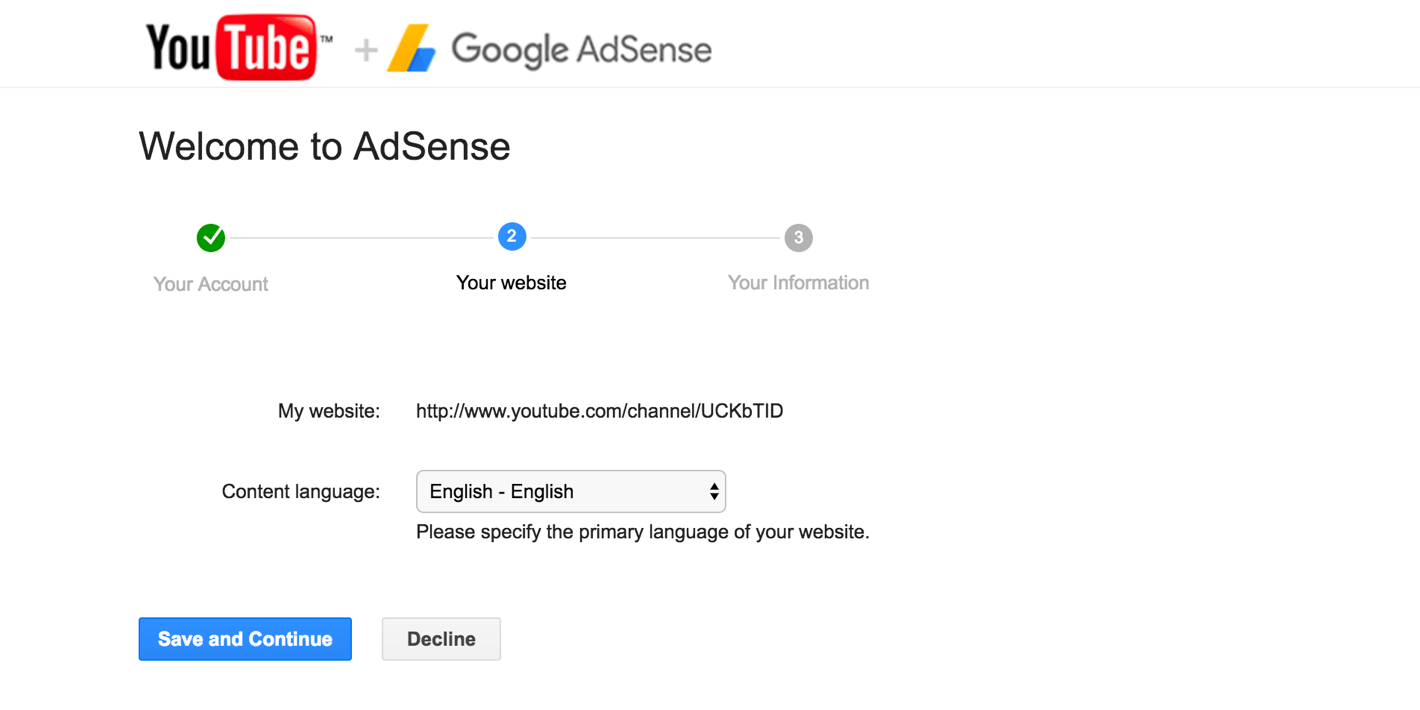
Task: Click the Google AdSense wordmark text
Action: coord(581,49)
